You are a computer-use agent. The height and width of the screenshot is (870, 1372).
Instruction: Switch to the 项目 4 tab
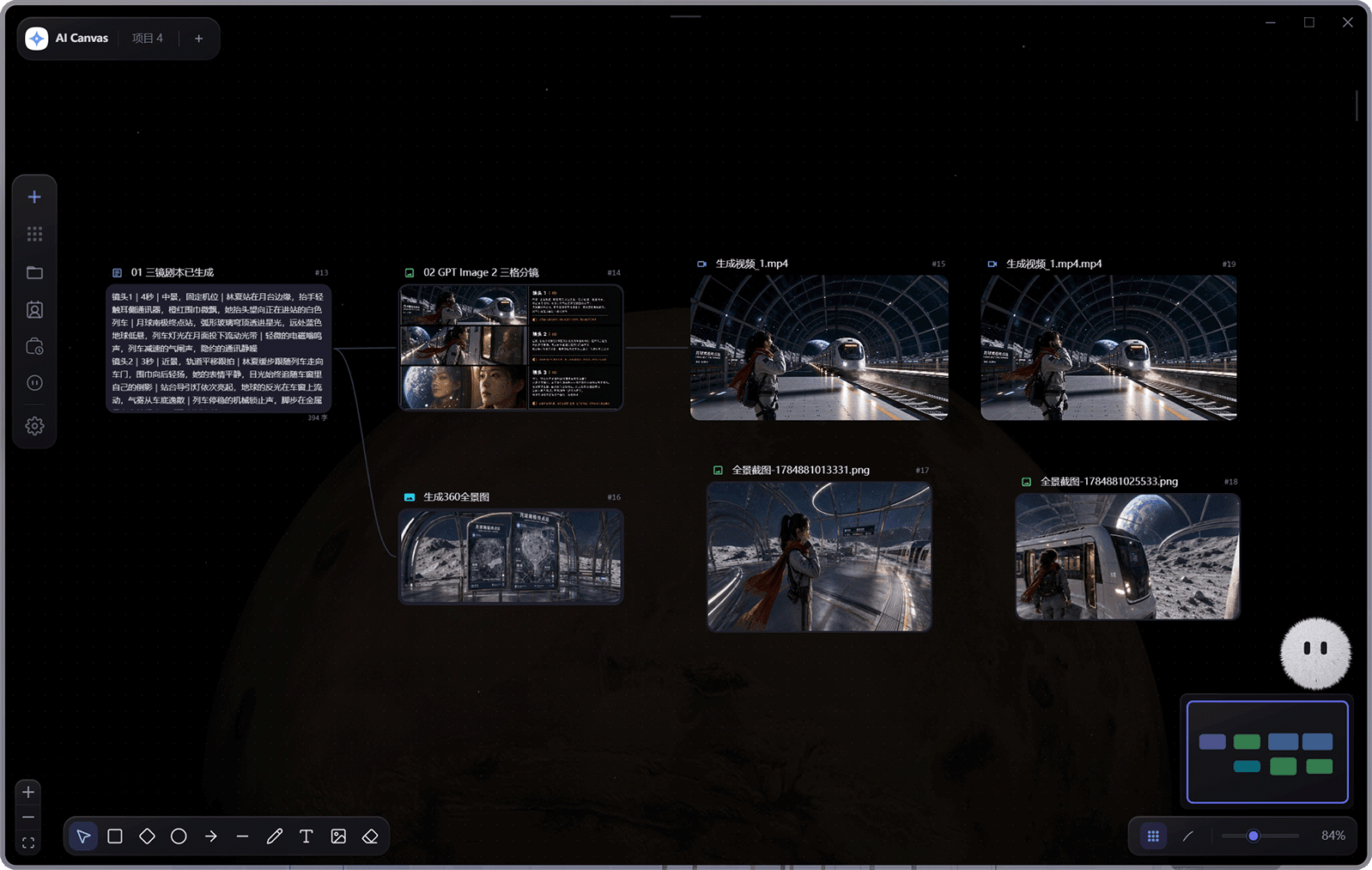pyautogui.click(x=148, y=39)
